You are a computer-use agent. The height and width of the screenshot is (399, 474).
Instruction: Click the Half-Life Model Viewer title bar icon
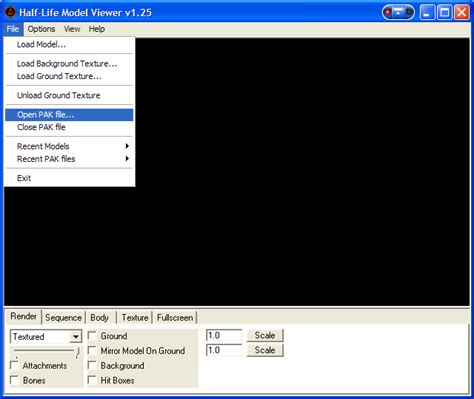click(x=10, y=12)
